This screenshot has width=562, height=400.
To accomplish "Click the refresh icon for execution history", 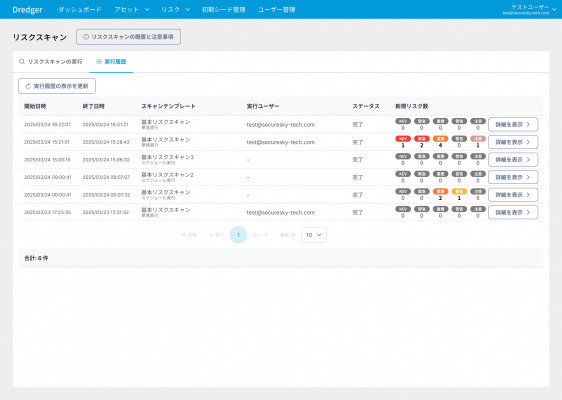I will click(x=28, y=86).
